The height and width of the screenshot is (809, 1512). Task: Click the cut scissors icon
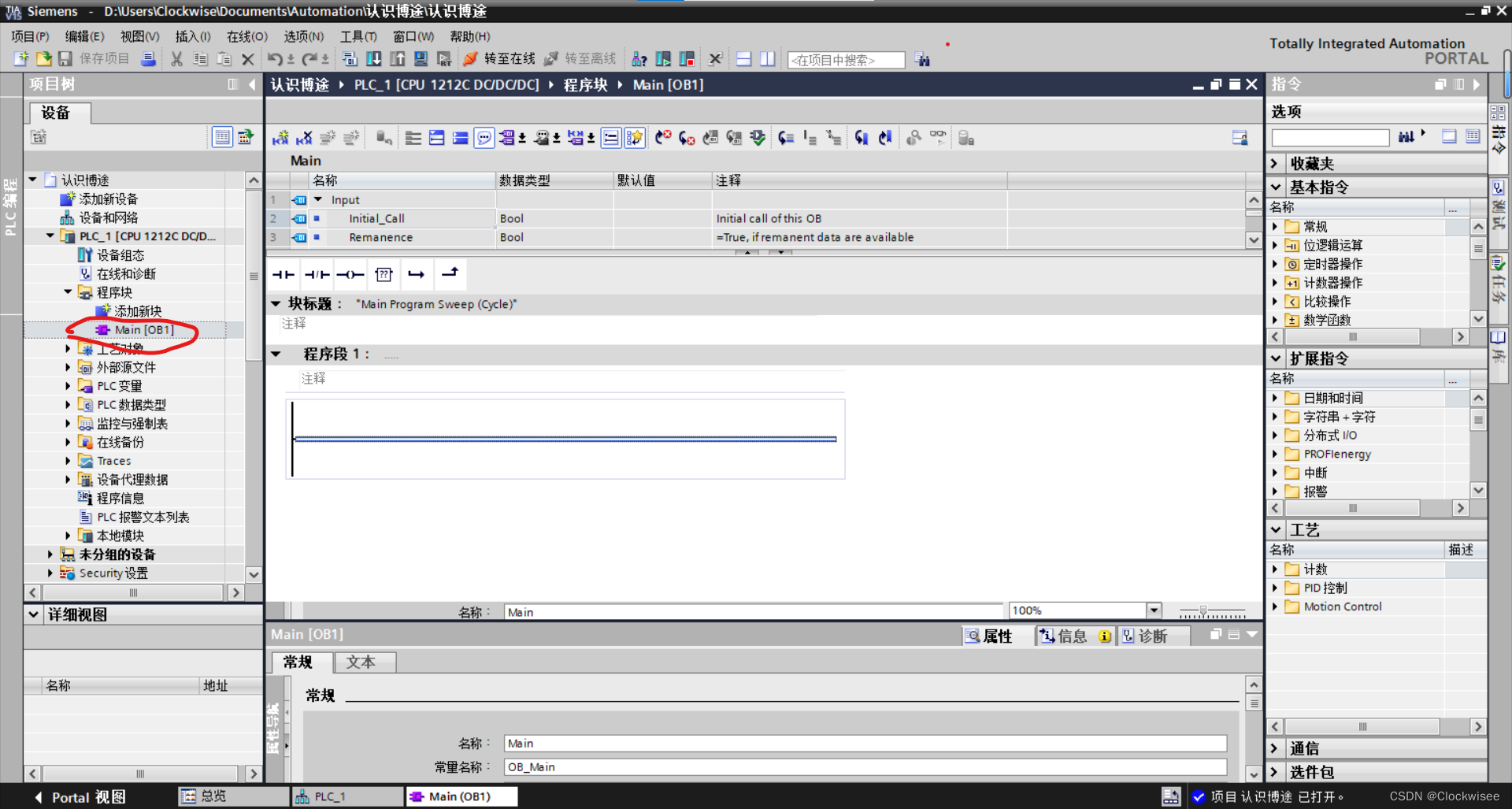177,59
